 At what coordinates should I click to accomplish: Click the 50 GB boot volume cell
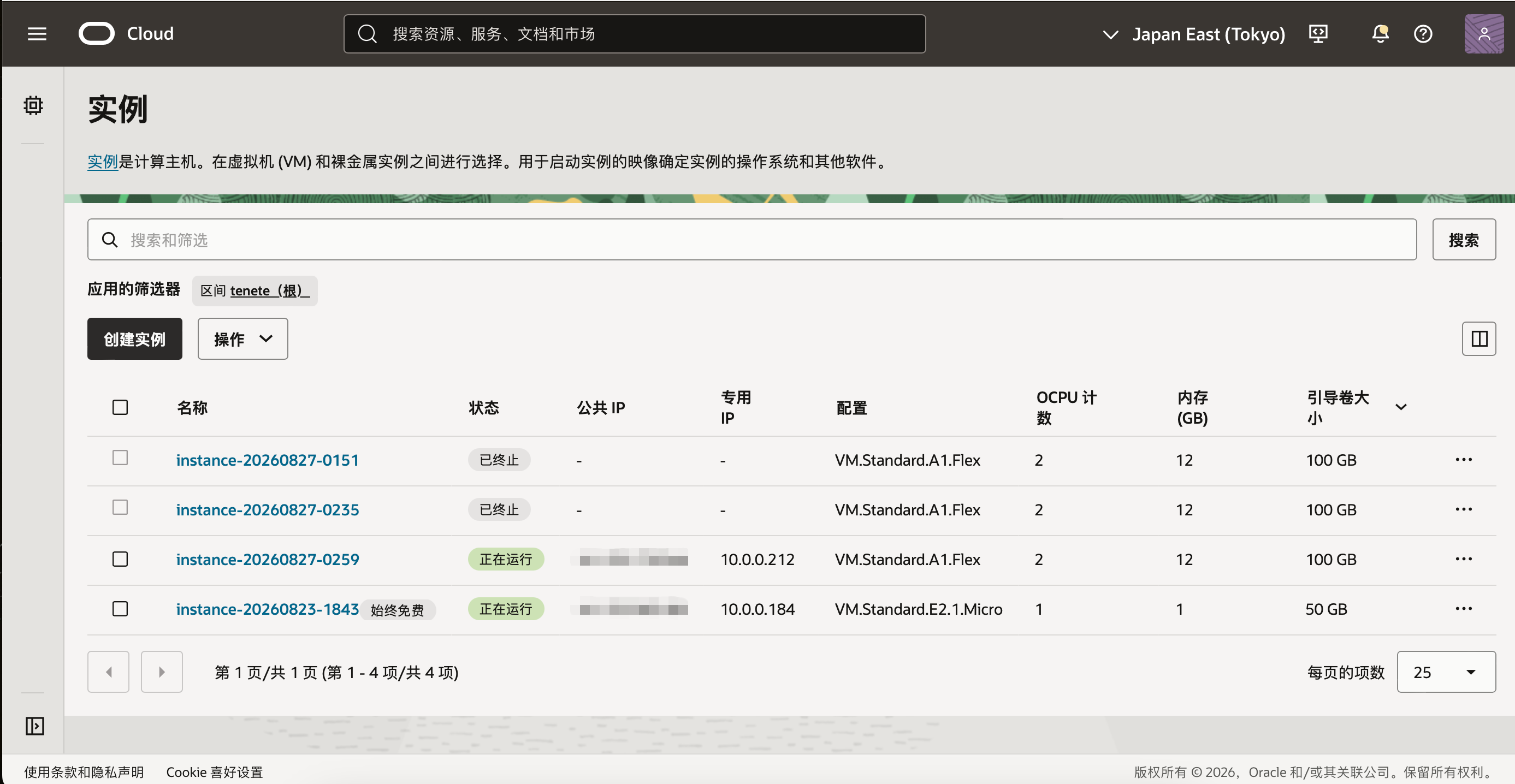1326,609
